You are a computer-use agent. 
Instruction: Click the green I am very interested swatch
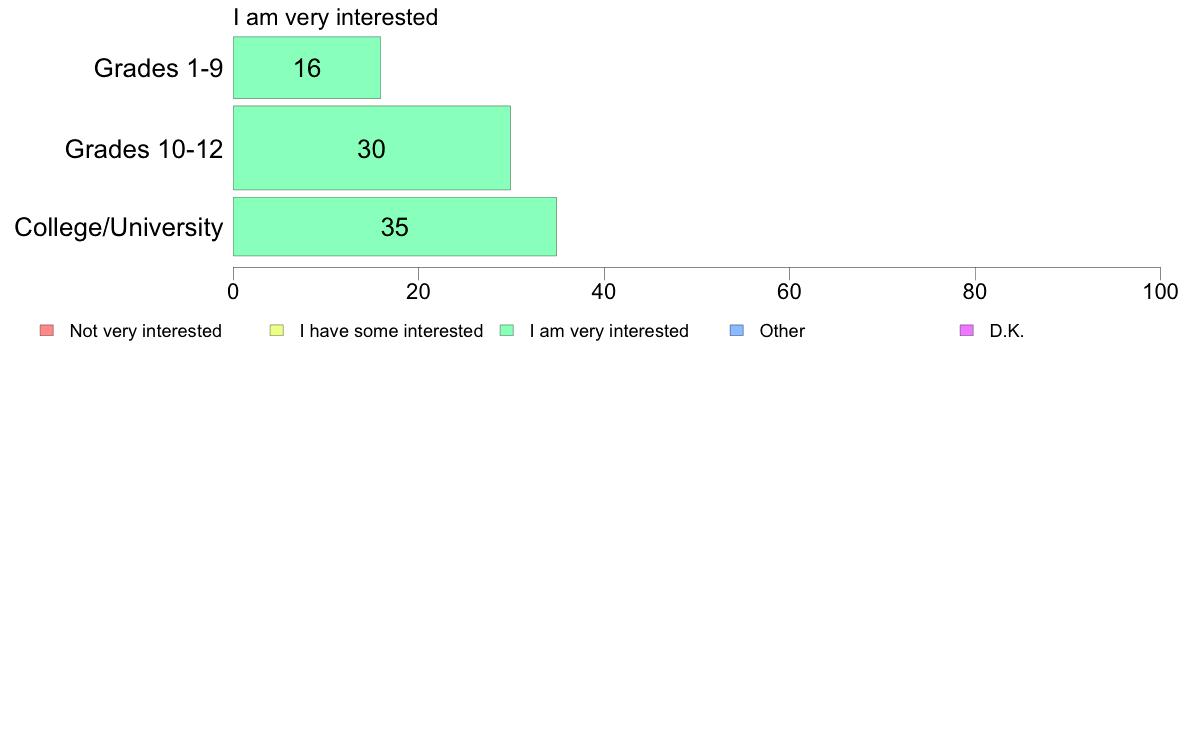tap(507, 330)
